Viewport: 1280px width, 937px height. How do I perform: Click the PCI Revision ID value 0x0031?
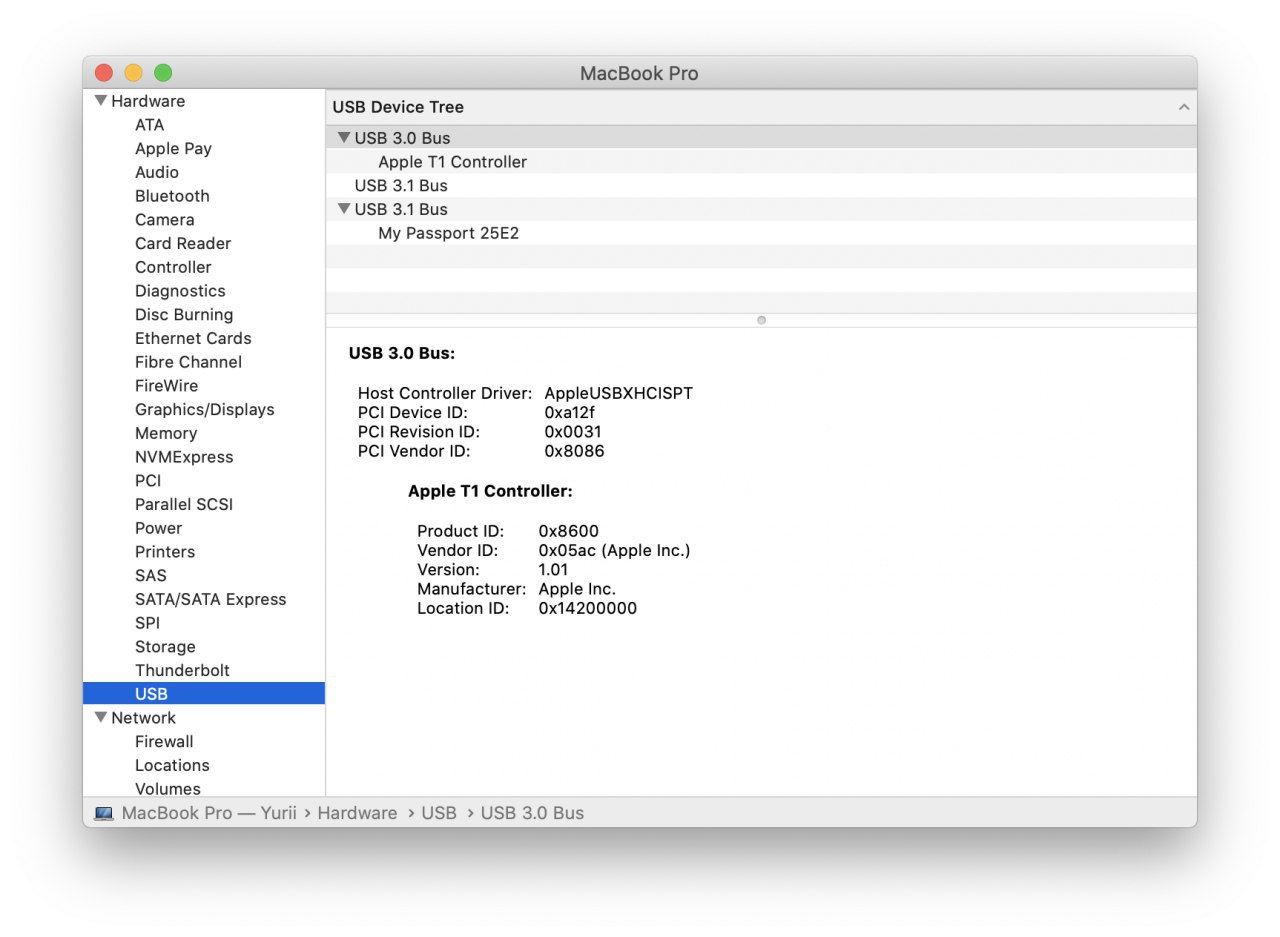pos(573,432)
